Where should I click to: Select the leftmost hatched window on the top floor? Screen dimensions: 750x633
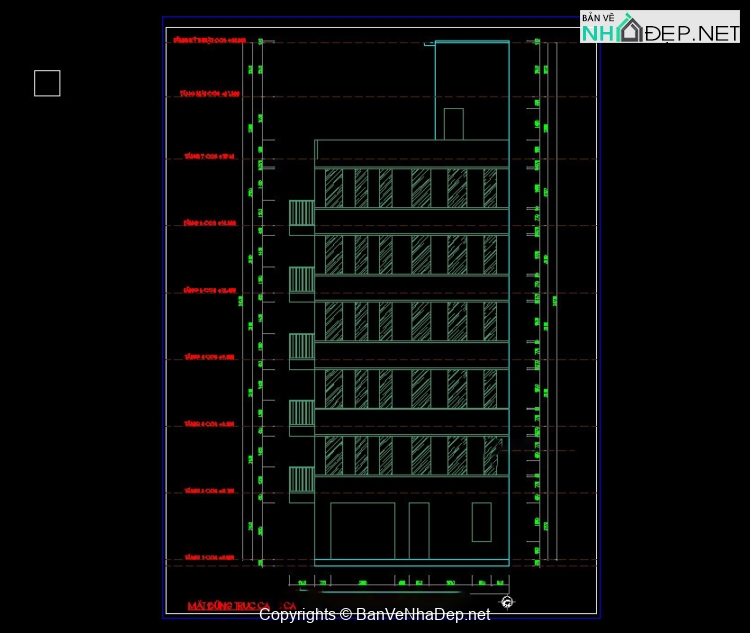point(334,188)
